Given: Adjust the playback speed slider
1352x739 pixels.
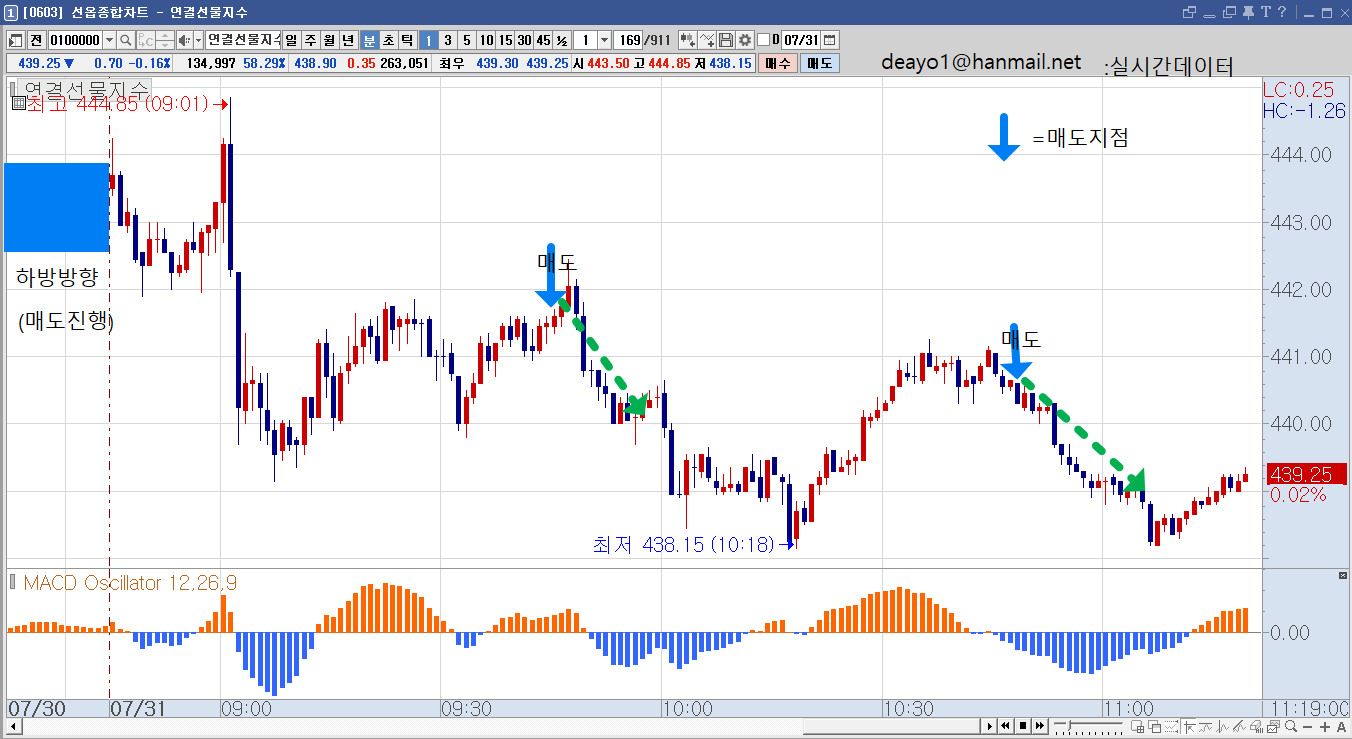Looking at the screenshot, I should [1069, 726].
